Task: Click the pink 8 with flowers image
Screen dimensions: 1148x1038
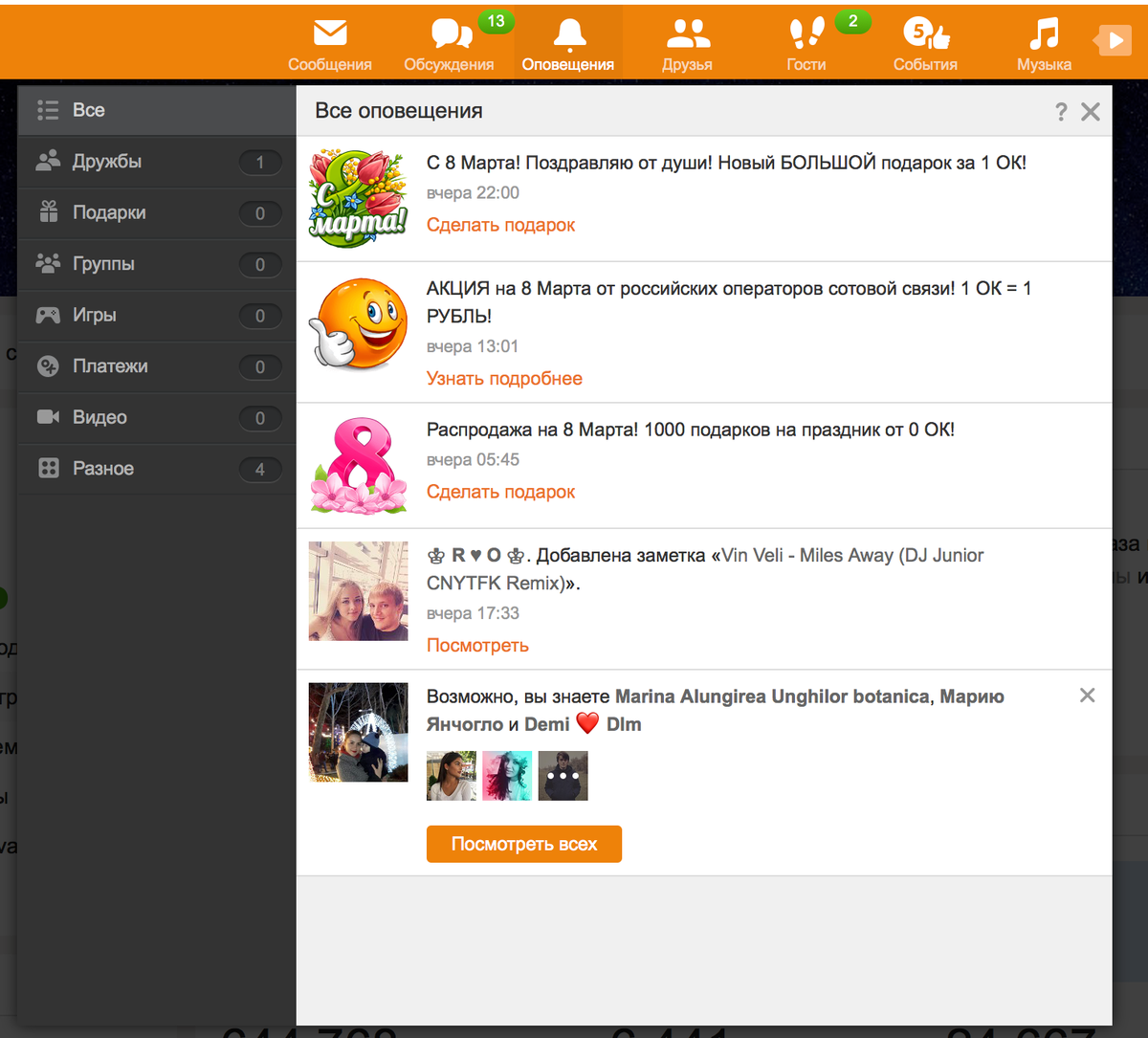Action: (359, 466)
